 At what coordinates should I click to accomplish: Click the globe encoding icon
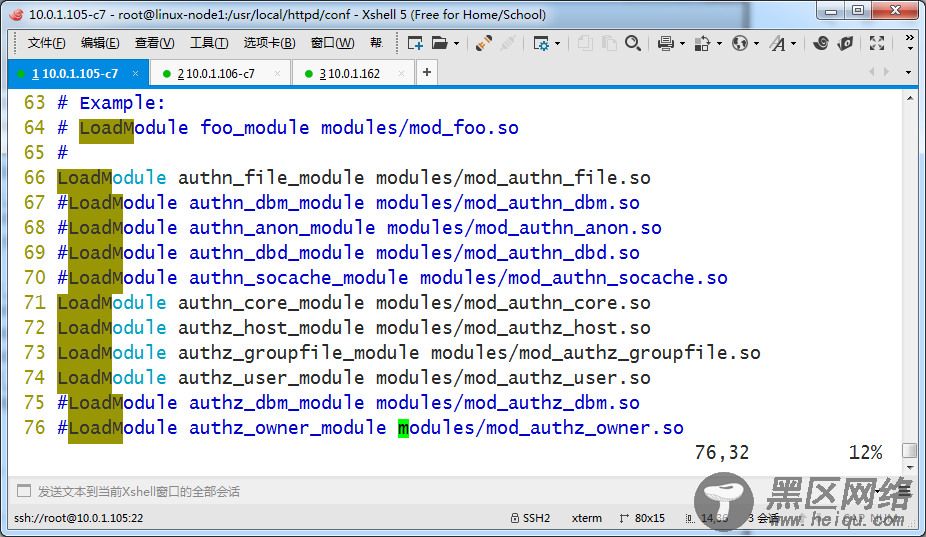pos(740,43)
